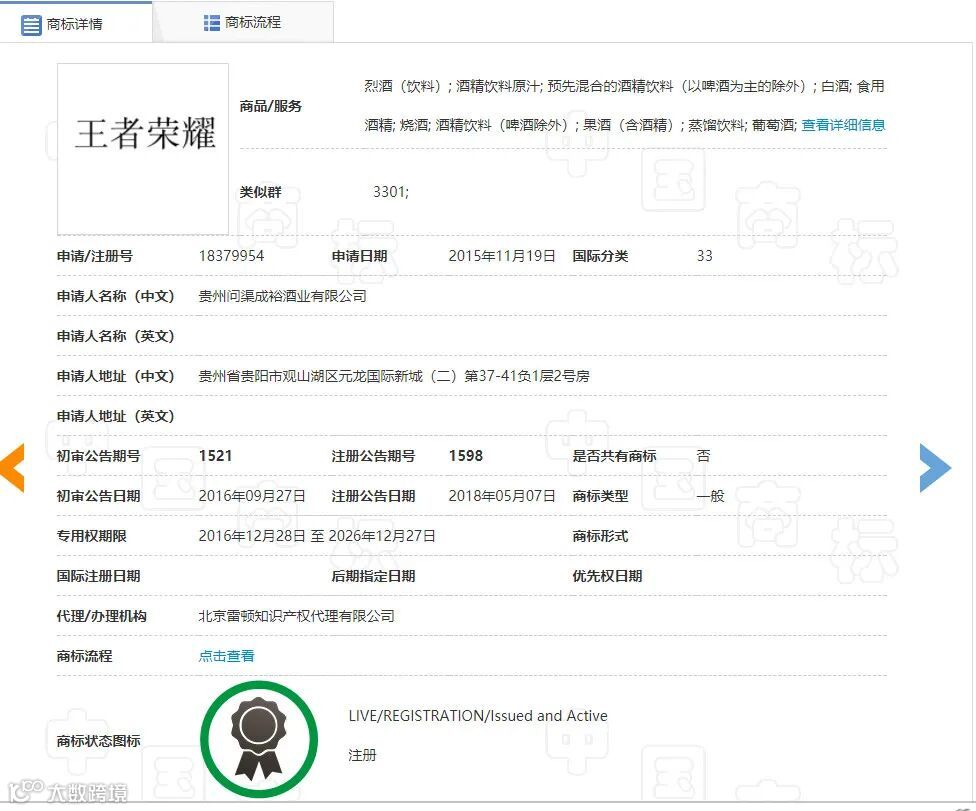976x811 pixels.
Task: Click the 商标流程 row label
Action: tap(85, 656)
